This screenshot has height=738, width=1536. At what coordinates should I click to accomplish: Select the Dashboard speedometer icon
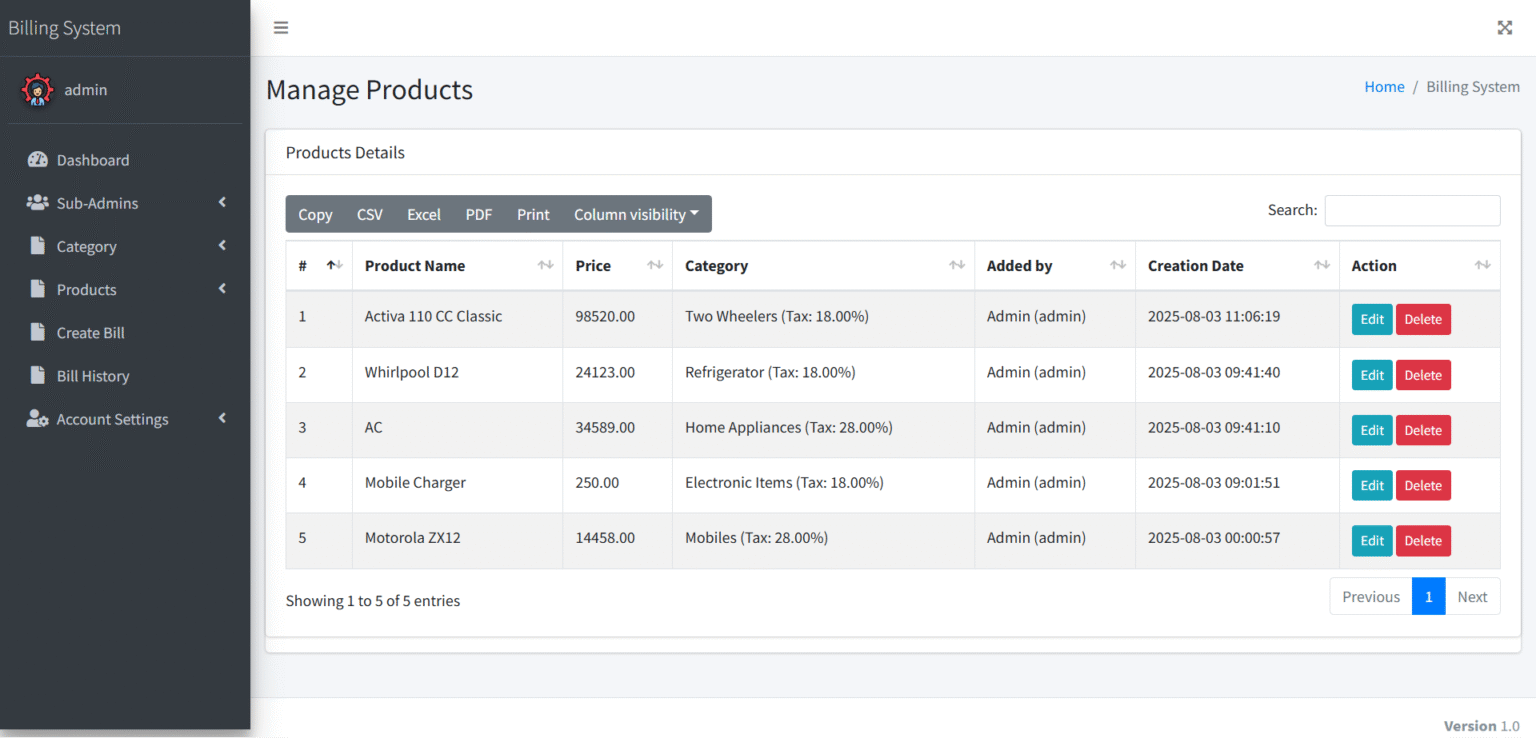pos(37,160)
